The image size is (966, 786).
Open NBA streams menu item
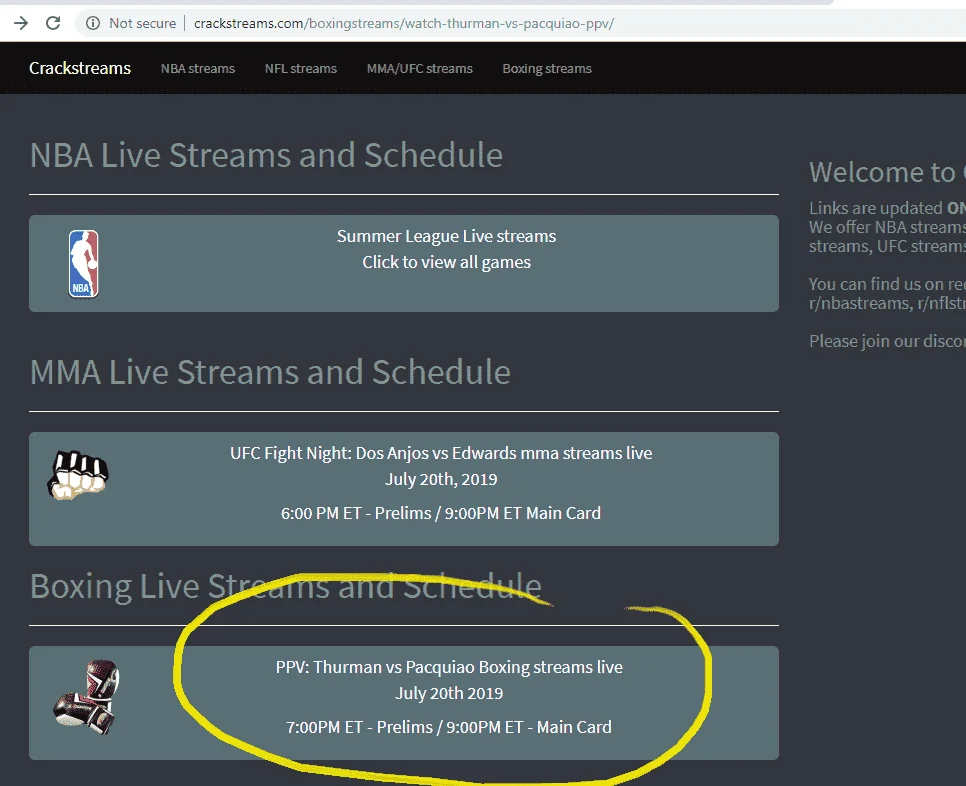(x=198, y=69)
